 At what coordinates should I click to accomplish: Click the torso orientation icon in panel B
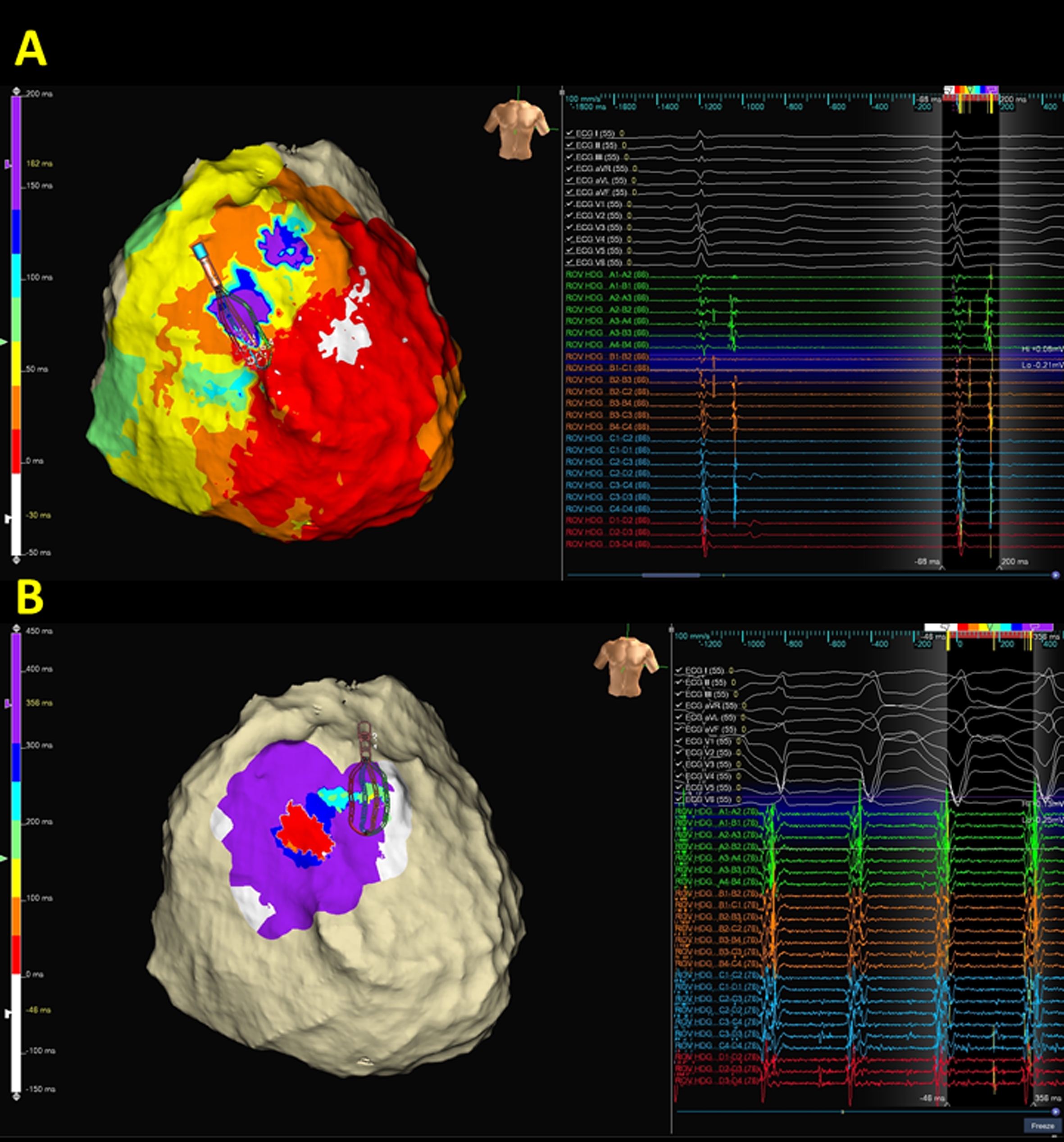tap(626, 668)
